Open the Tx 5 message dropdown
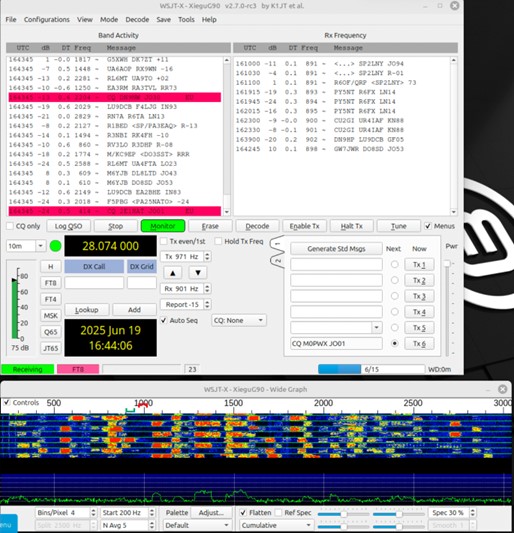Screen dimensions: 514x533 [x=377, y=328]
